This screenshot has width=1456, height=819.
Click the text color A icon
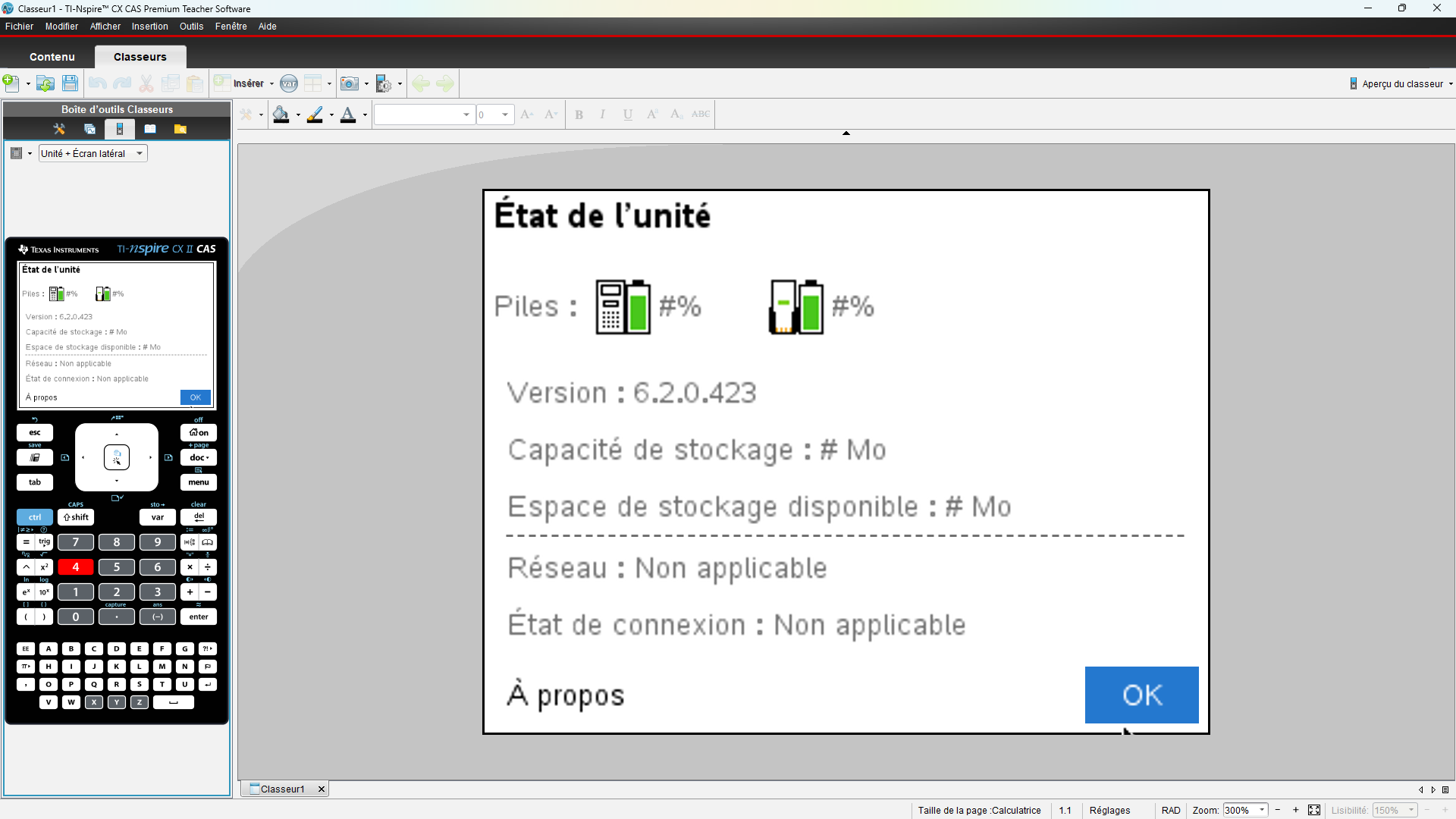click(348, 115)
